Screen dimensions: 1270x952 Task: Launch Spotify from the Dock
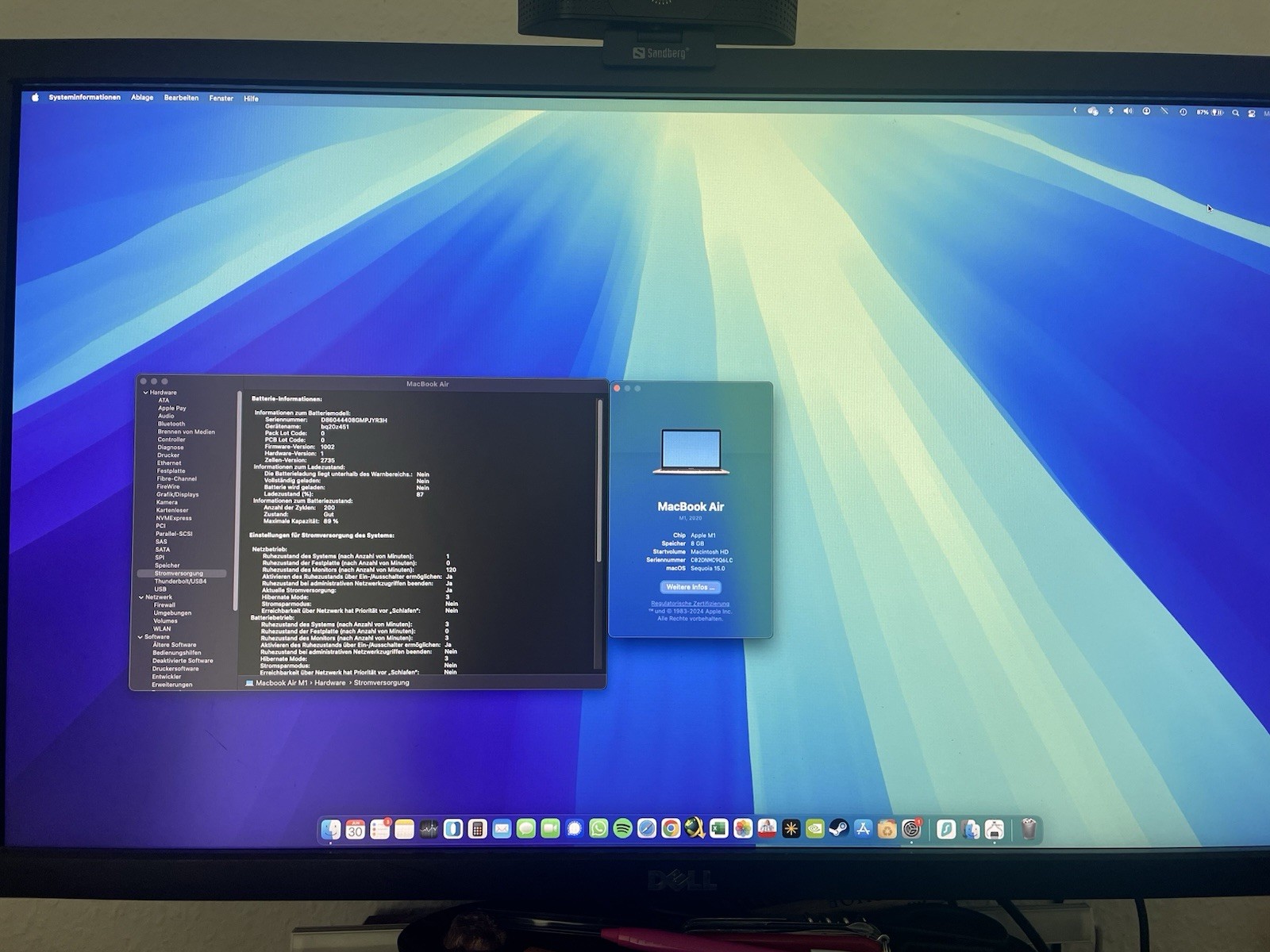(623, 830)
